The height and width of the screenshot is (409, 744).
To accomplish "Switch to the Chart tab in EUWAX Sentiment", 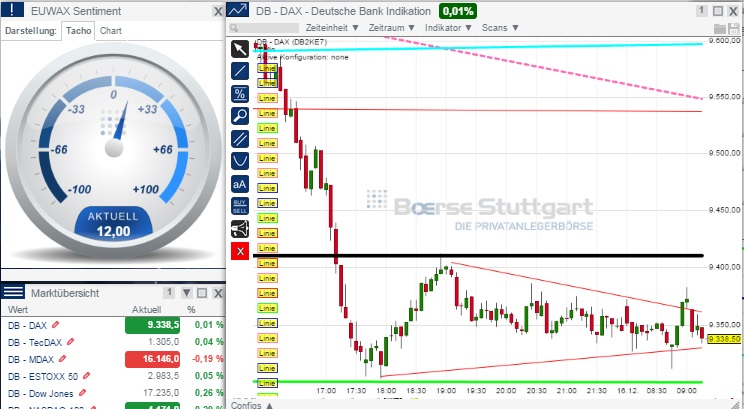I will [x=111, y=31].
